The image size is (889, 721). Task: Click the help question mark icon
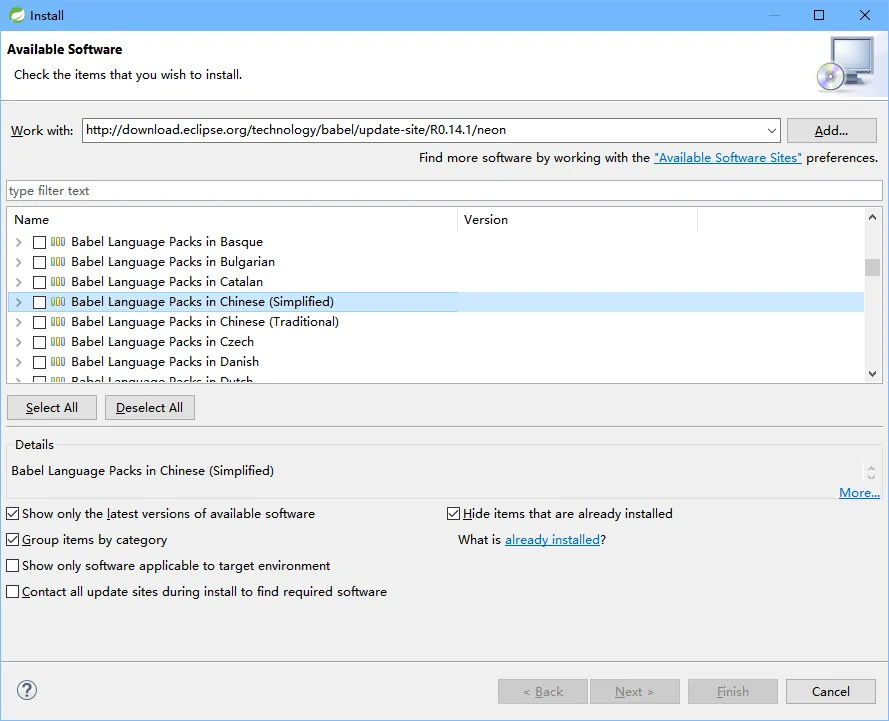(27, 690)
